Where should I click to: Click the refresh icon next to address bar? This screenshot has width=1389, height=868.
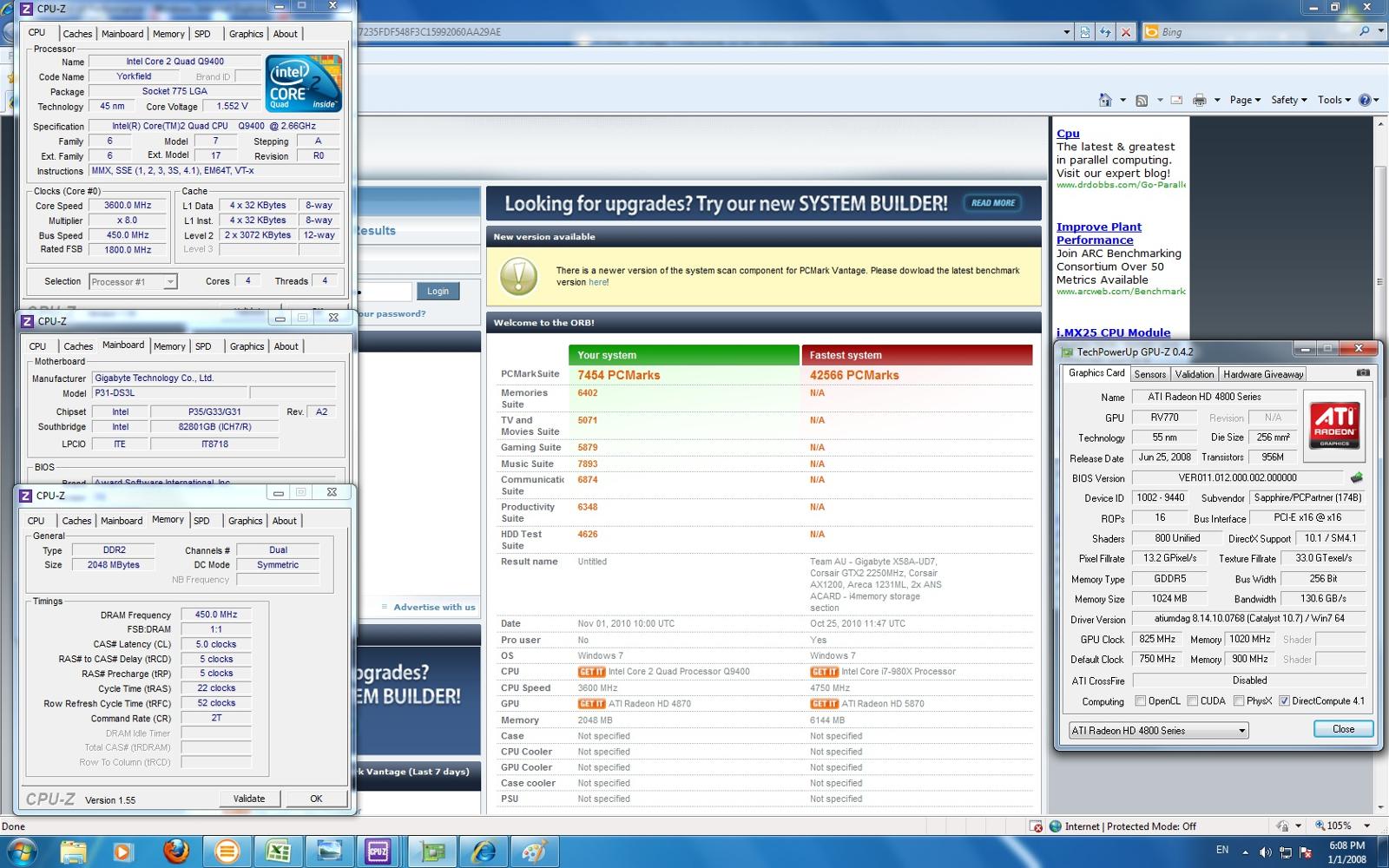tap(1105, 32)
